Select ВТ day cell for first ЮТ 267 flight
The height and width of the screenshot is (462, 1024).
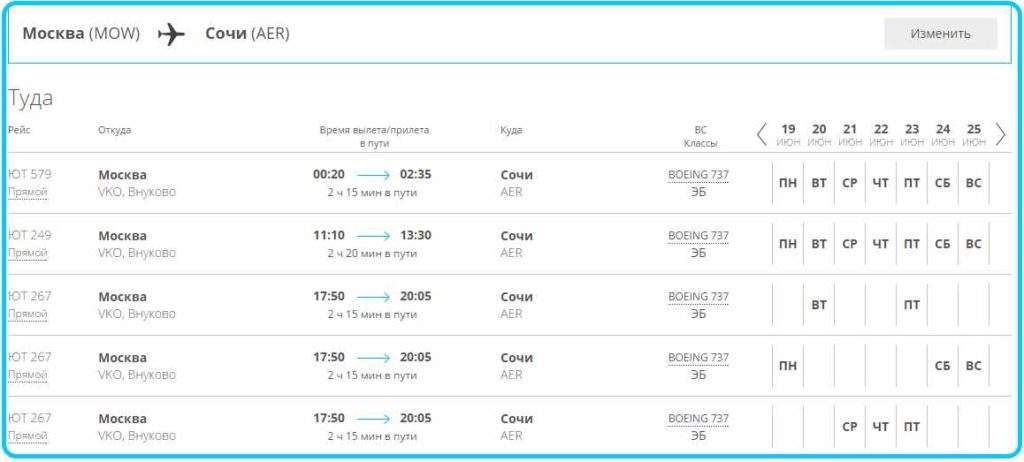819,305
